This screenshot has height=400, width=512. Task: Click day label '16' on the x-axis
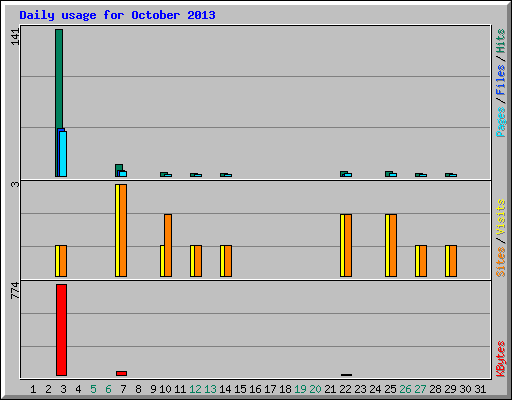tap(255, 389)
